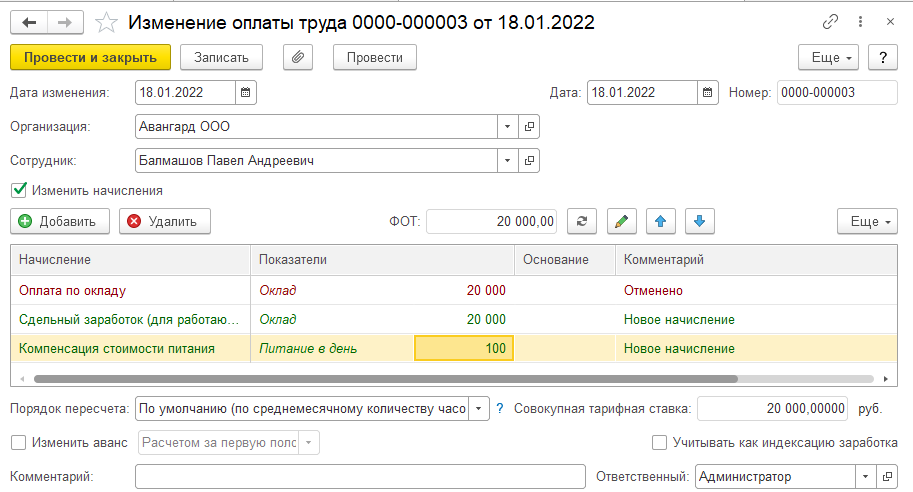The image size is (913, 492).
Task: Click the horizontal scrollbar under the table
Action: [x=385, y=379]
